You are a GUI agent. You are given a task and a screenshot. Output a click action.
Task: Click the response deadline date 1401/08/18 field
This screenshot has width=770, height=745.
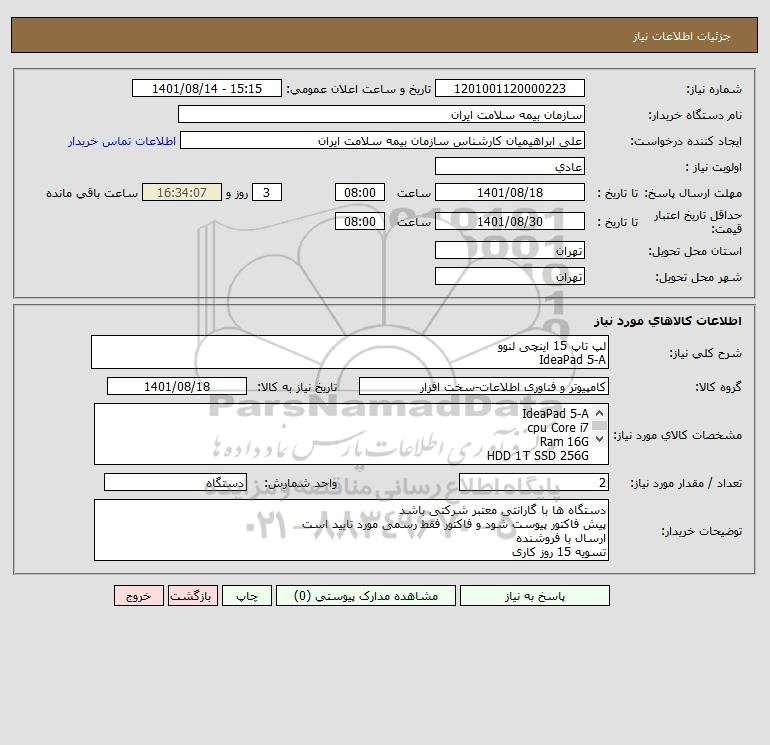pyautogui.click(x=510, y=193)
